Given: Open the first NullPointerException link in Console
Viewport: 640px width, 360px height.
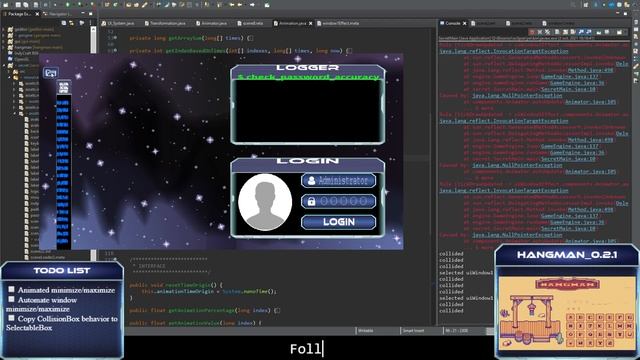Looking at the screenshot, I should pos(517,96).
